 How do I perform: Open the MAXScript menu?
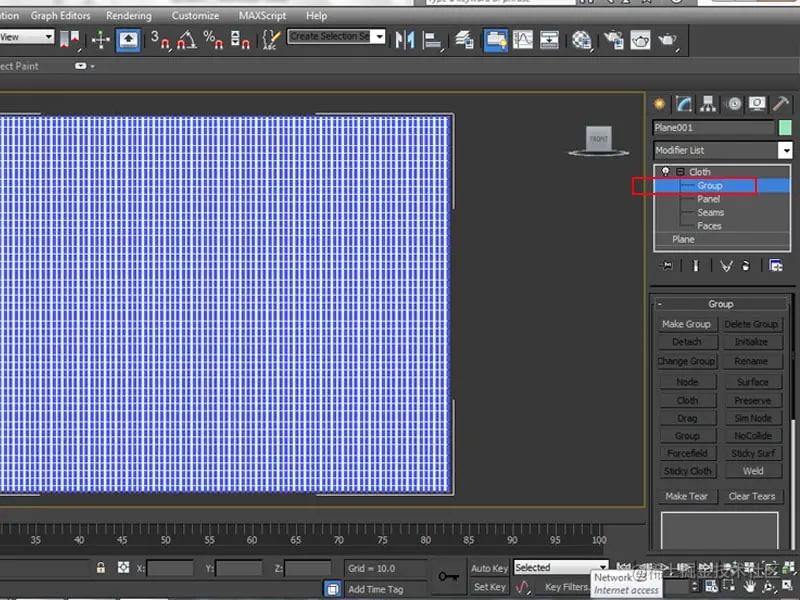(262, 16)
